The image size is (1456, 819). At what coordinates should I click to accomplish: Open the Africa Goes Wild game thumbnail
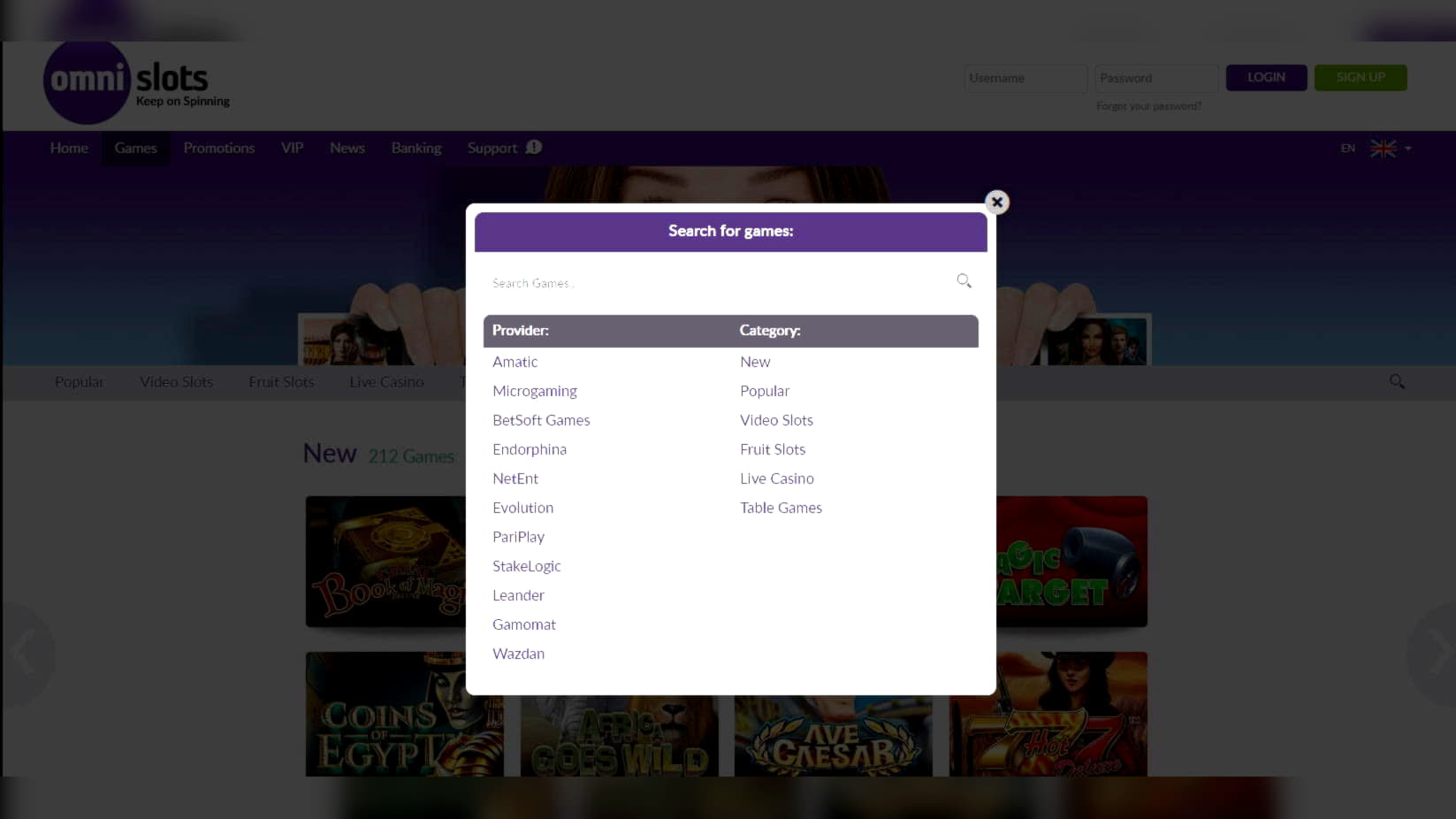(619, 736)
